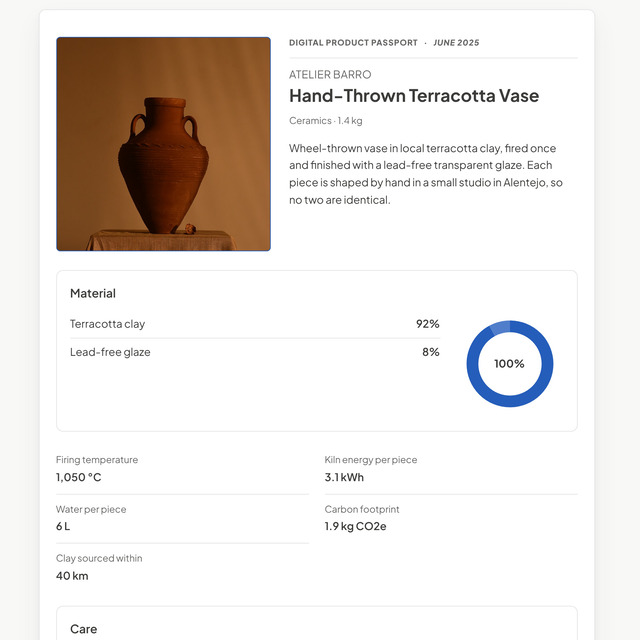Select the Water per piece 6 L stat
Image resolution: width=640 pixels, height=640 pixels.
pyautogui.click(x=182, y=519)
